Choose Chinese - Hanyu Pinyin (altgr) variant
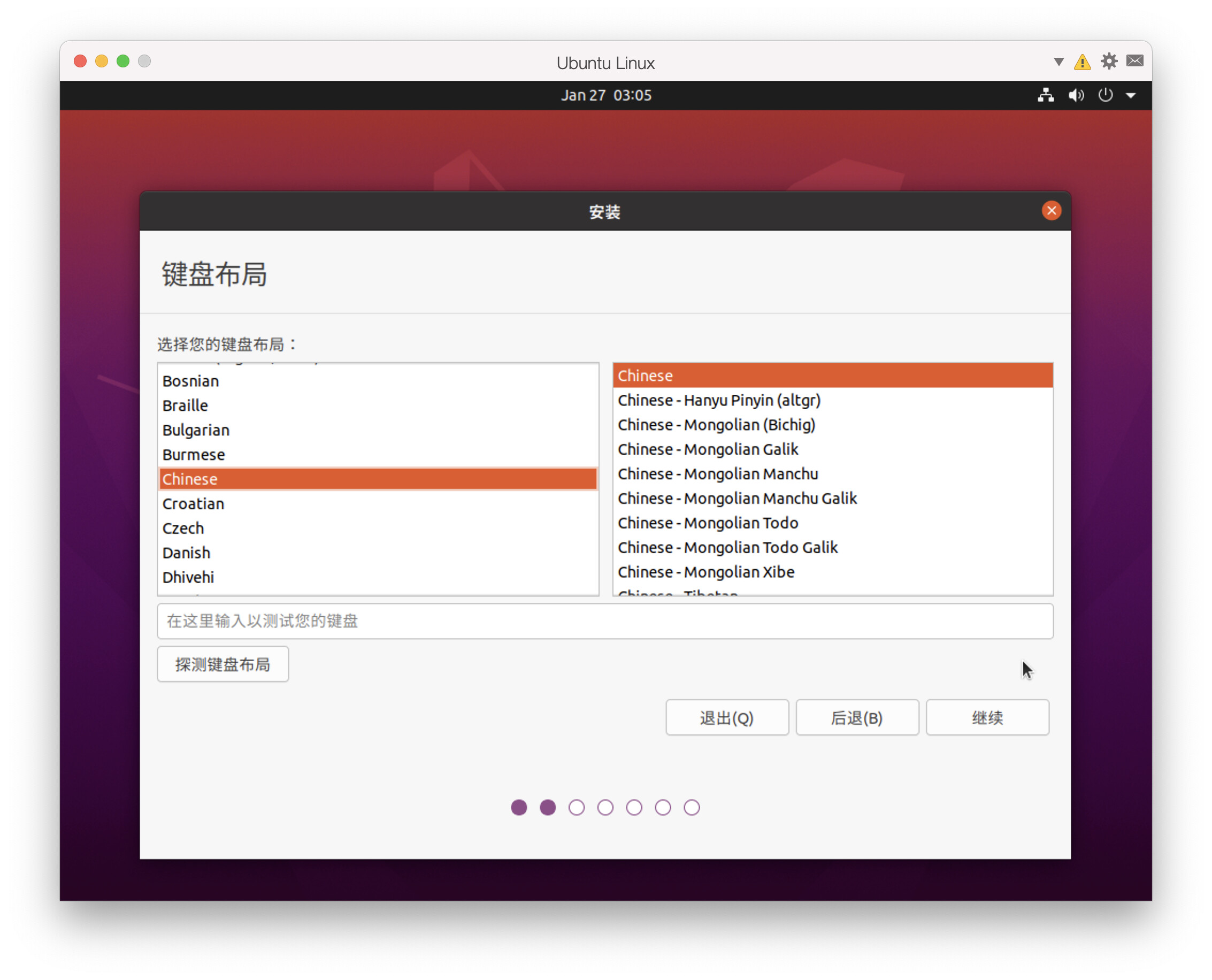1212x980 pixels. 833,400
